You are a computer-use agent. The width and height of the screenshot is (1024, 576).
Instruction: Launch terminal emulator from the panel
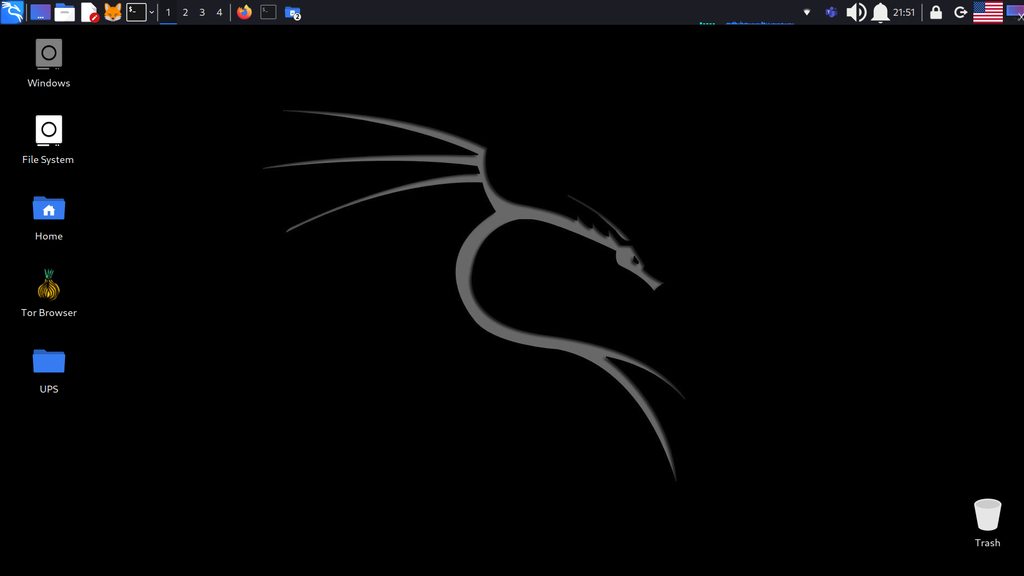tap(136, 12)
